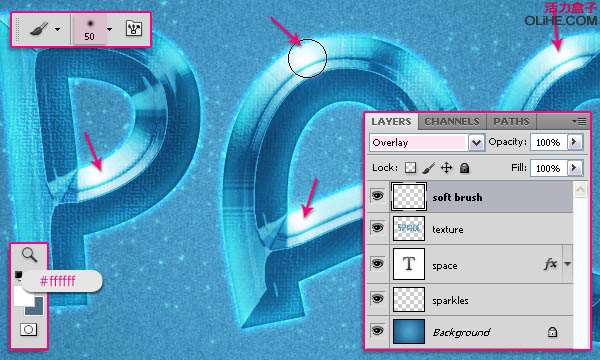Select the 'sparkles' layer name
Image resolution: width=600 pixels, height=360 pixels.
pos(450,301)
